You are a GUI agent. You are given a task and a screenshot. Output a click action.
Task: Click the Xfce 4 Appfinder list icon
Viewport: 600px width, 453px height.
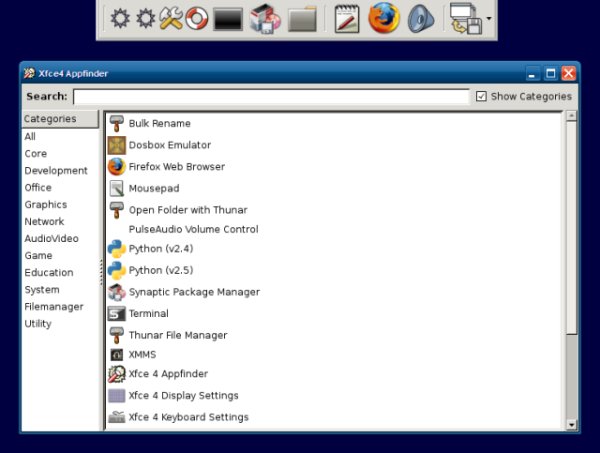(x=117, y=374)
